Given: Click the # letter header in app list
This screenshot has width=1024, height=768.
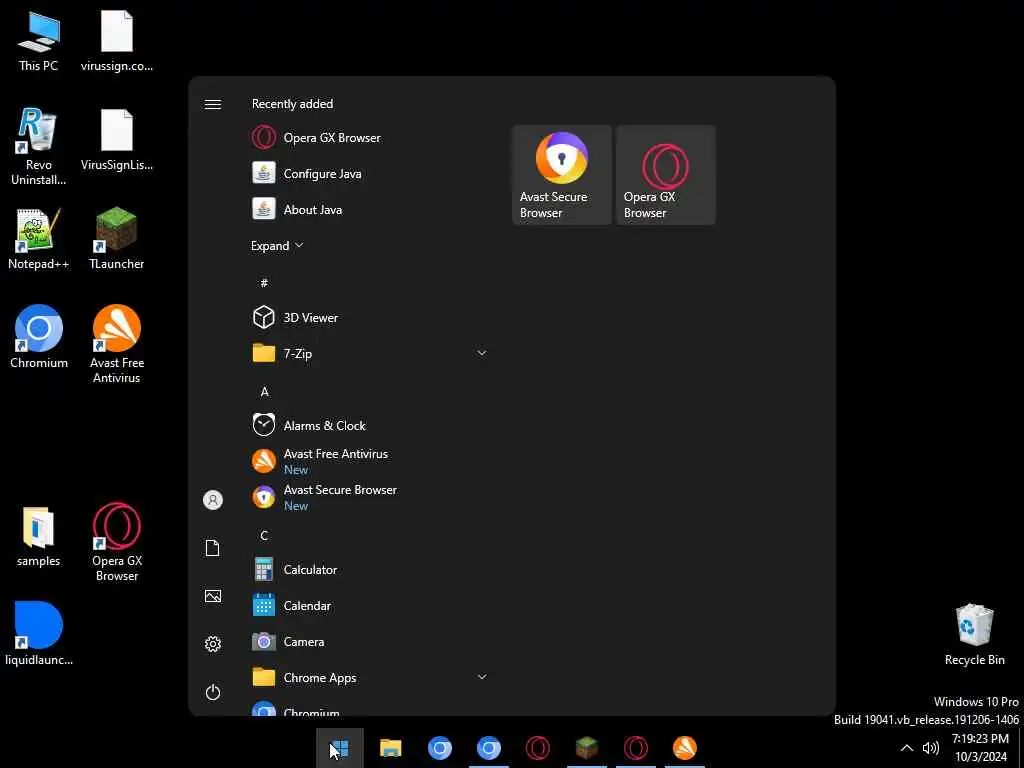Looking at the screenshot, I should (264, 283).
